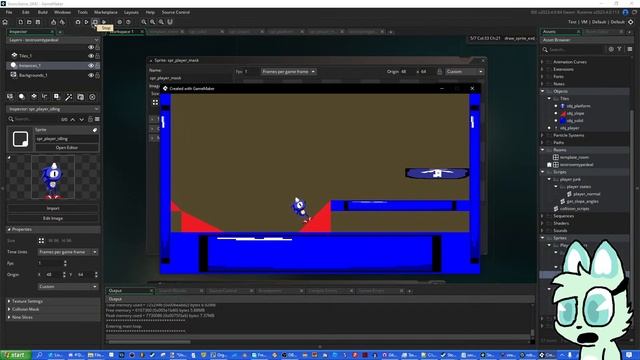Lock the Tiles_1 layer
The height and width of the screenshot is (360, 640).
[98, 56]
